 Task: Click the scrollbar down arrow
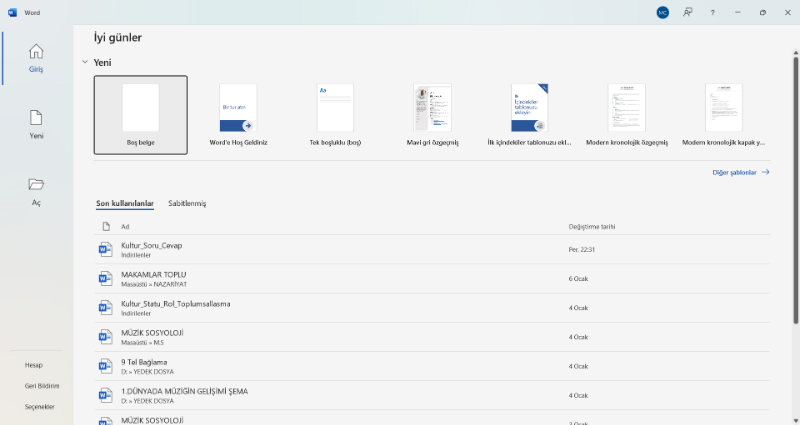(795, 419)
